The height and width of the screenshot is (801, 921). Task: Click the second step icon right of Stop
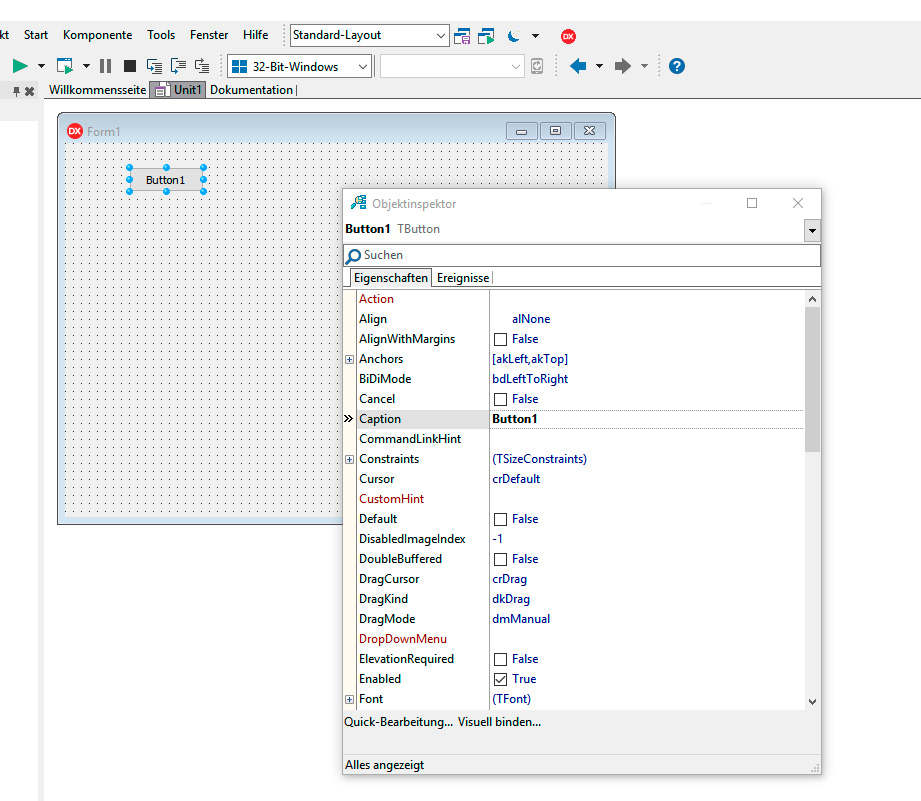tap(178, 66)
